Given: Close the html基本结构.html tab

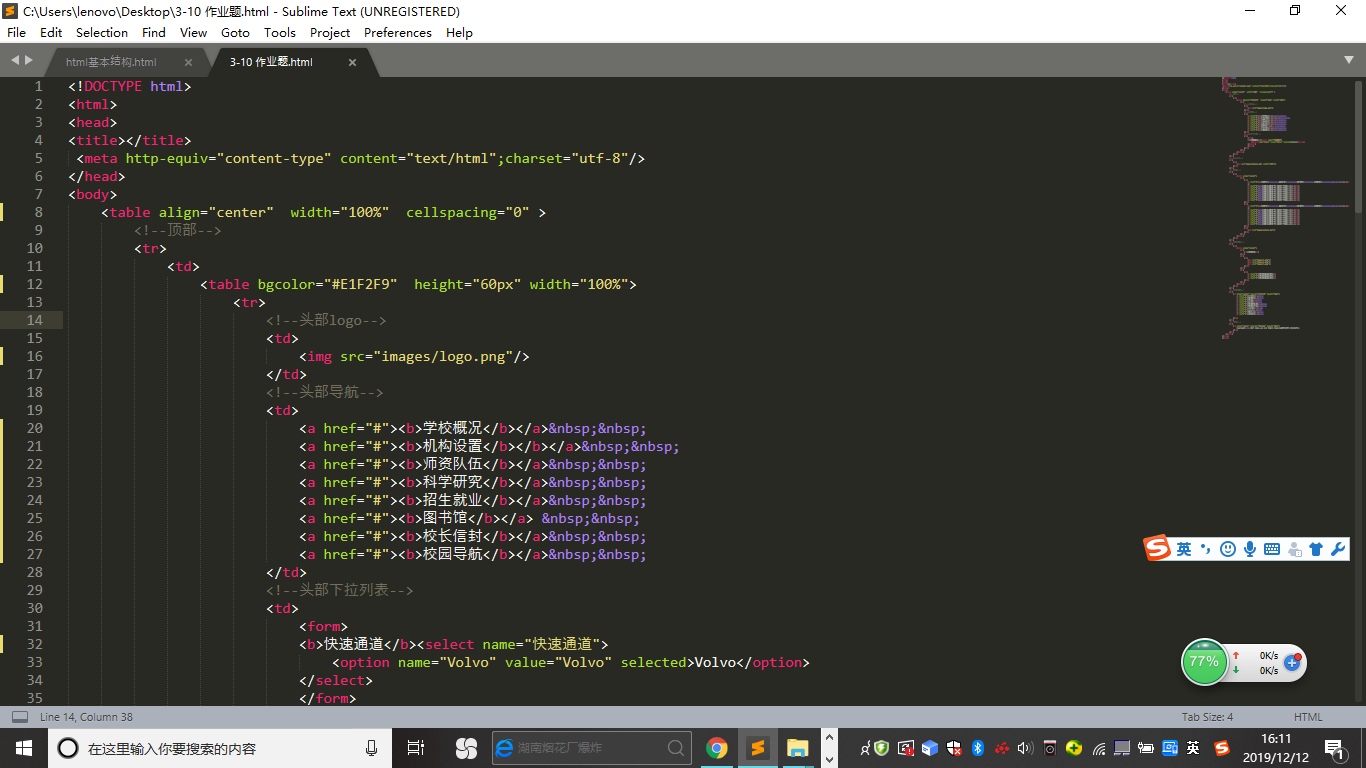Looking at the screenshot, I should pos(188,62).
